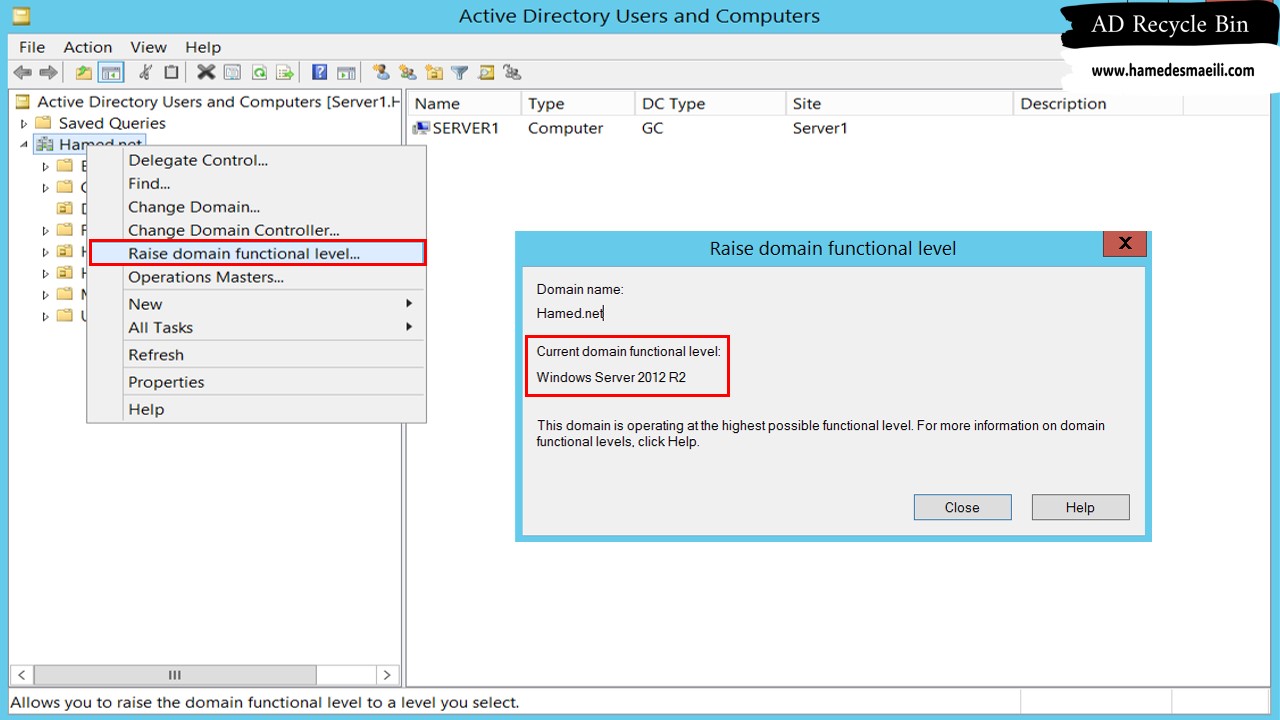This screenshot has height=720, width=1280.
Task: Click the Add to group toolbar icon
Action: pyautogui.click(x=512, y=72)
